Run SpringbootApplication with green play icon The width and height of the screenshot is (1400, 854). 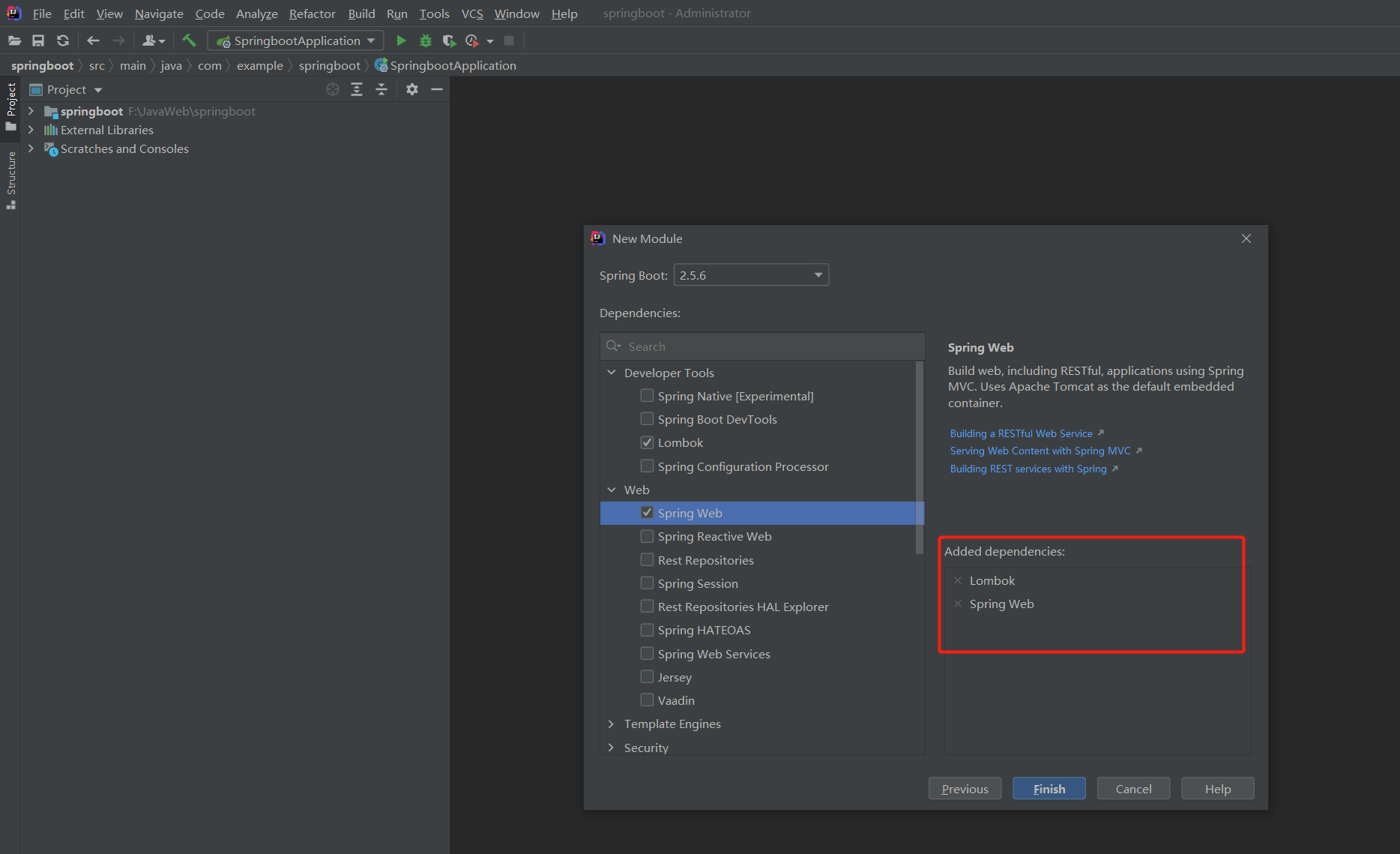(401, 40)
